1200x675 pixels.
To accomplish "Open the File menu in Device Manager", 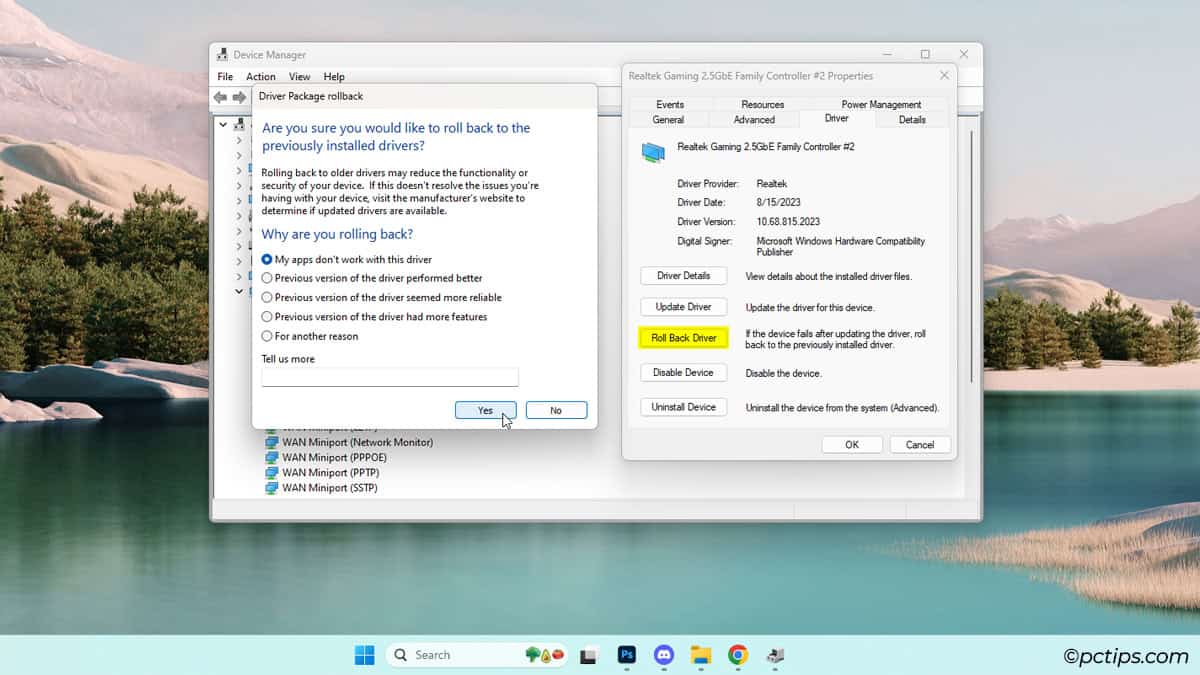I will pyautogui.click(x=225, y=77).
